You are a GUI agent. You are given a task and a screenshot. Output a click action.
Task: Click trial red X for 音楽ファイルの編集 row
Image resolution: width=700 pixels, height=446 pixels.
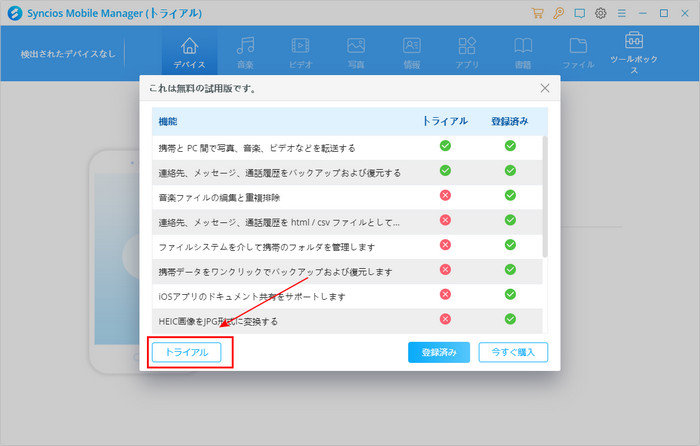coord(445,195)
